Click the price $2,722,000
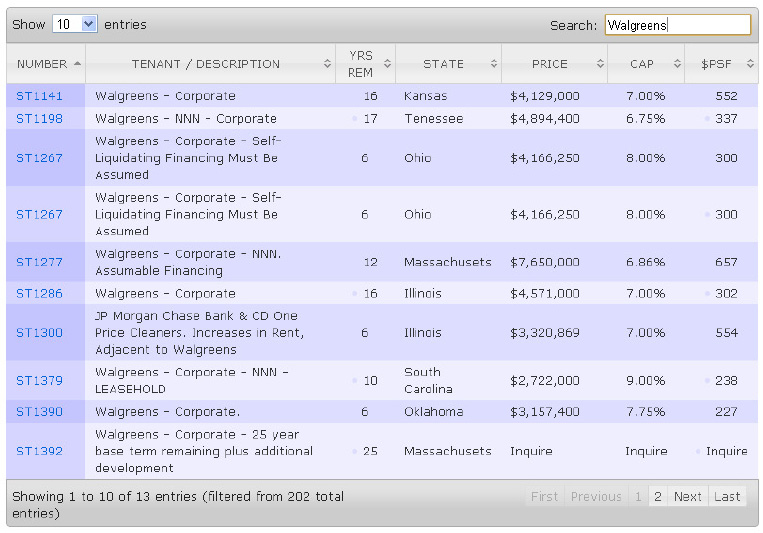The height and width of the screenshot is (533, 763). (545, 380)
